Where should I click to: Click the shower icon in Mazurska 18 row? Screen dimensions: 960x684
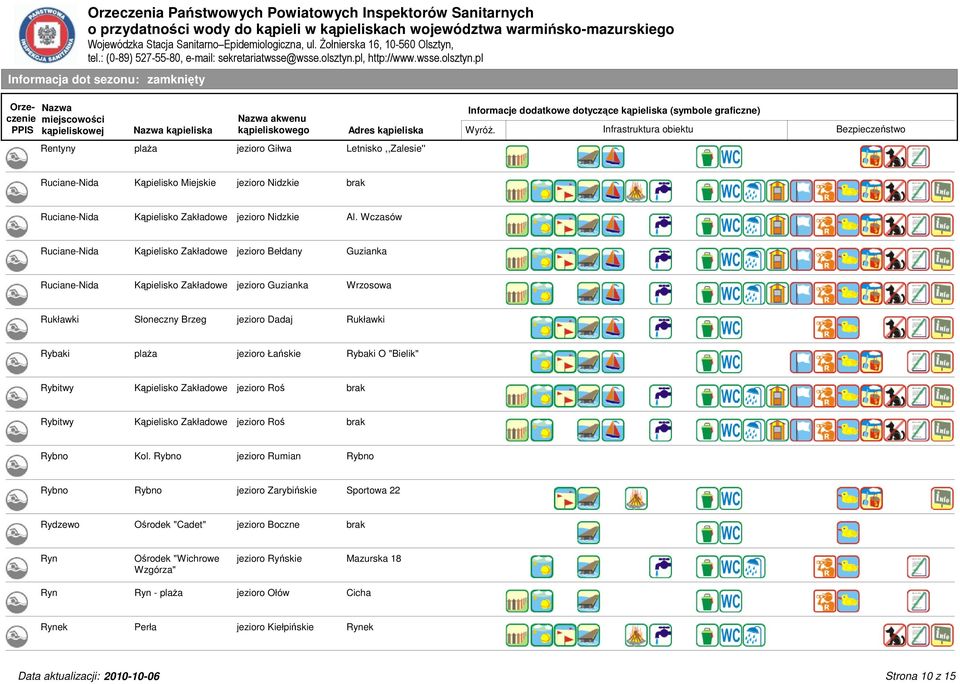(754, 567)
